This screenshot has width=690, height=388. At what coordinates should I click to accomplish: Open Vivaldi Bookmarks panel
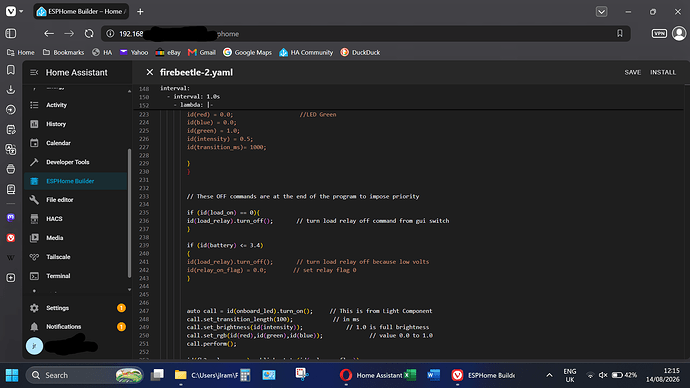click(11, 70)
